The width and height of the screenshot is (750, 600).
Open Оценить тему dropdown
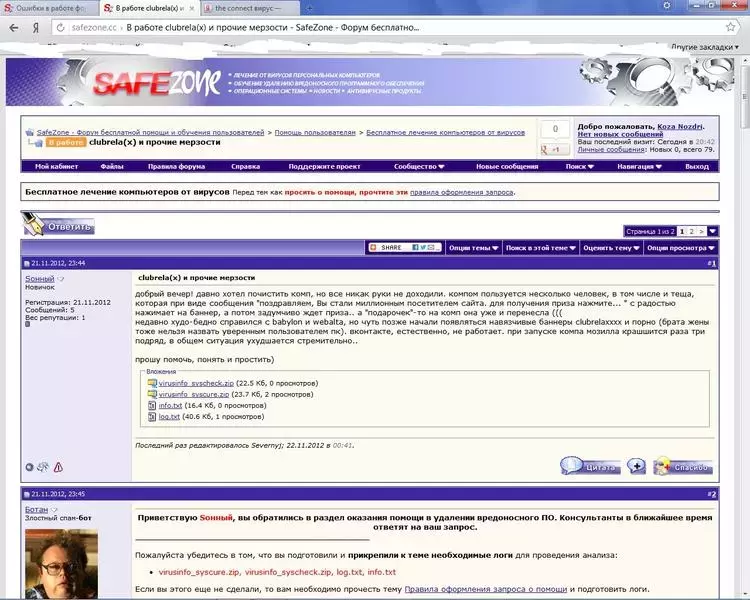pos(611,248)
